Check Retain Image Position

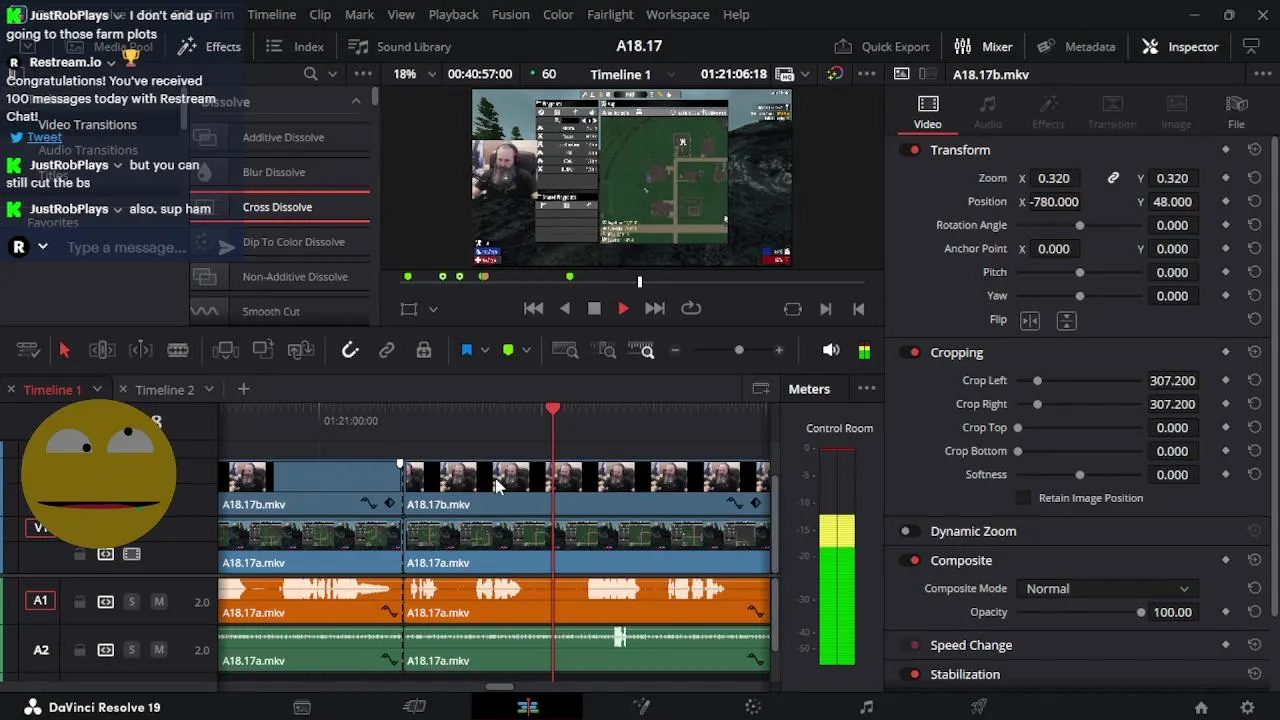(1023, 498)
